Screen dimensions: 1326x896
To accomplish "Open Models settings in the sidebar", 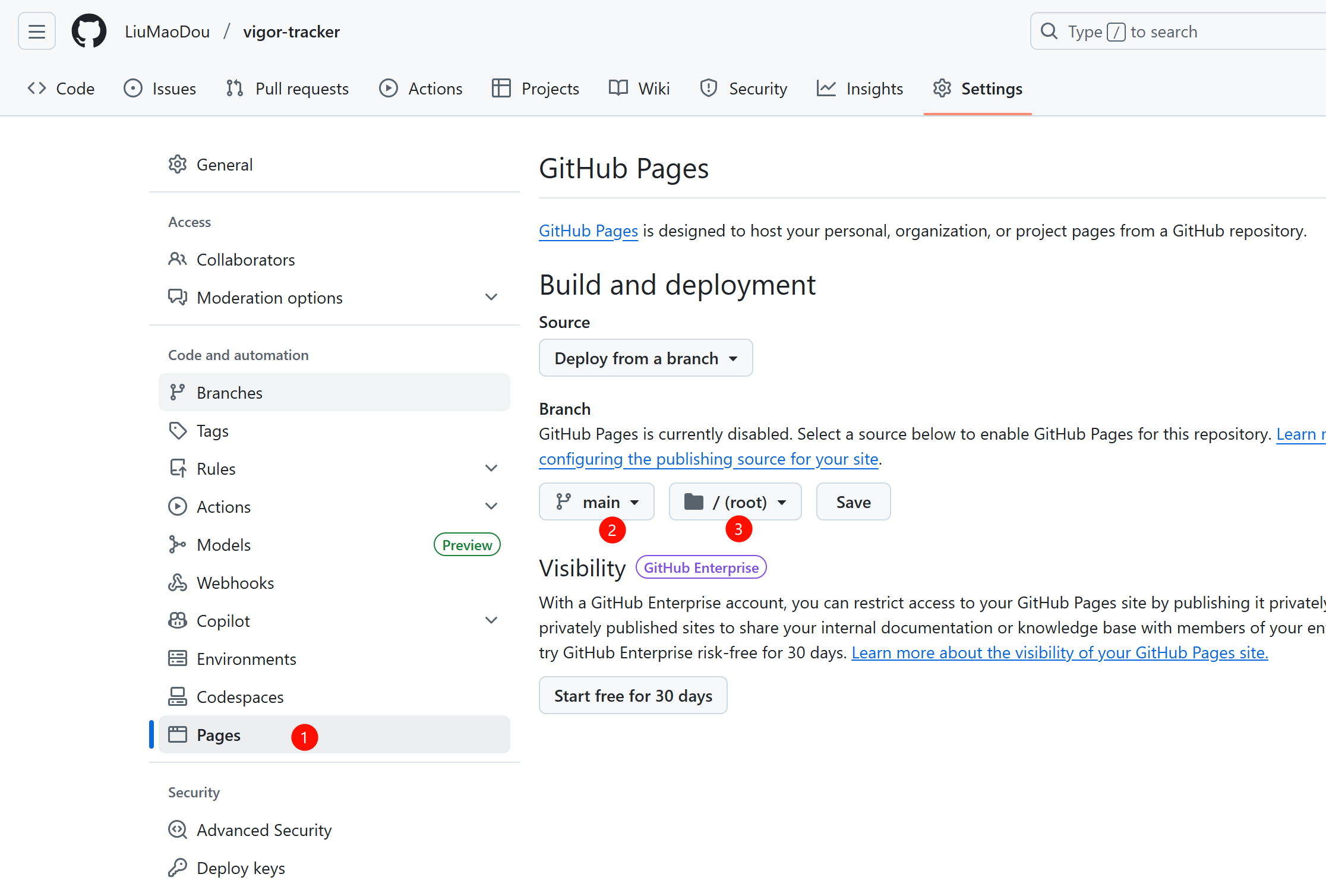I will coord(223,545).
